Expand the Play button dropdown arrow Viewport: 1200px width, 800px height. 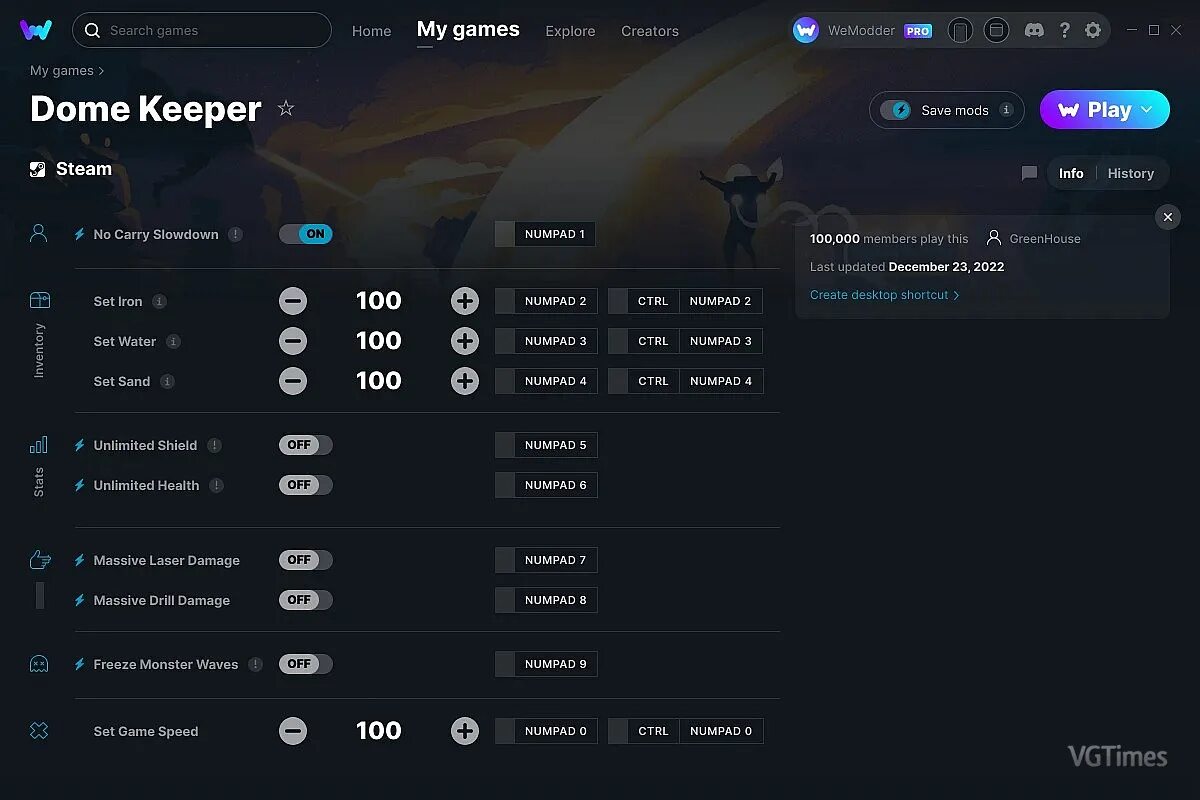point(1147,110)
